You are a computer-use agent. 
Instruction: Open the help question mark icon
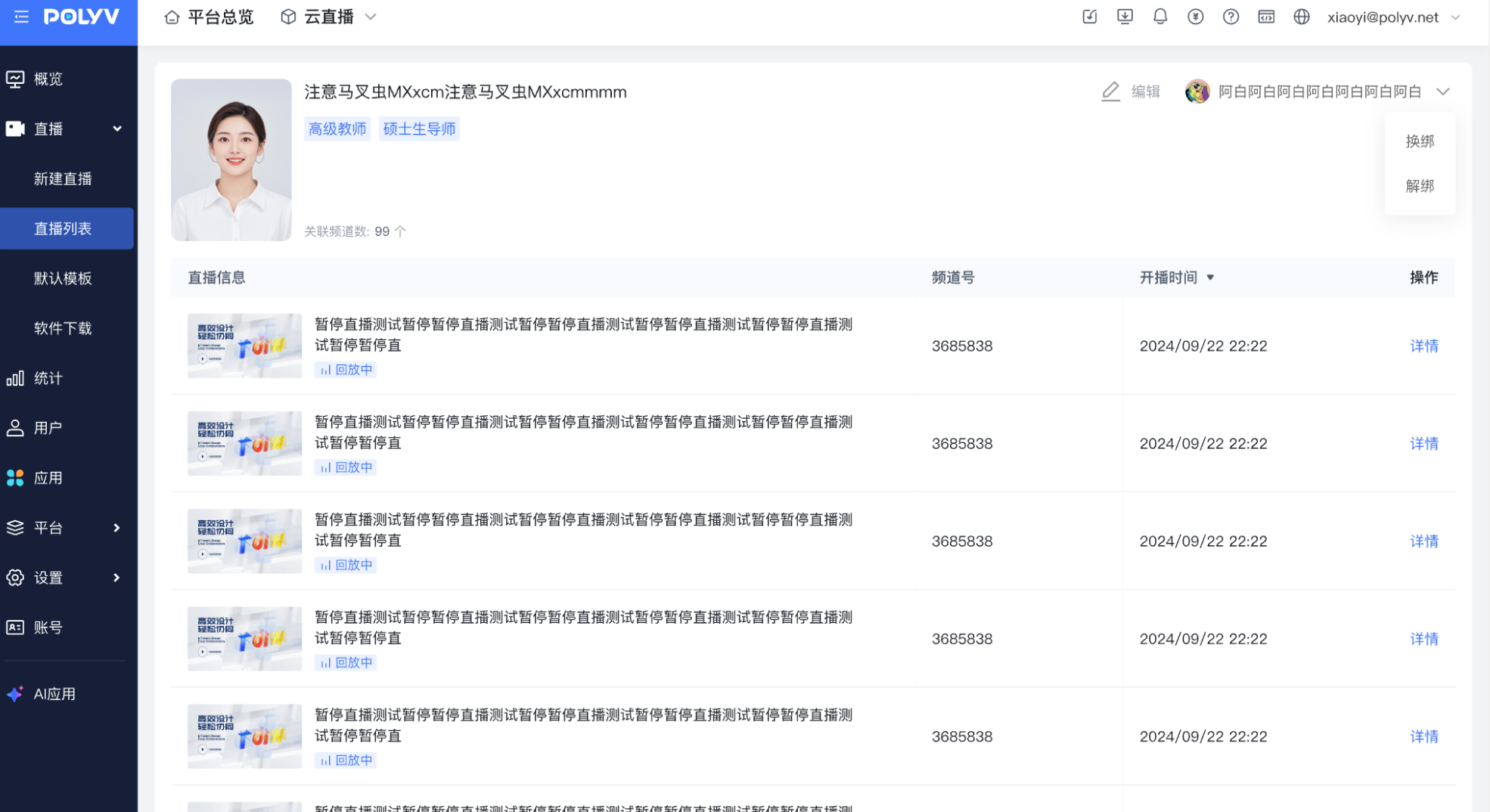pyautogui.click(x=1231, y=17)
